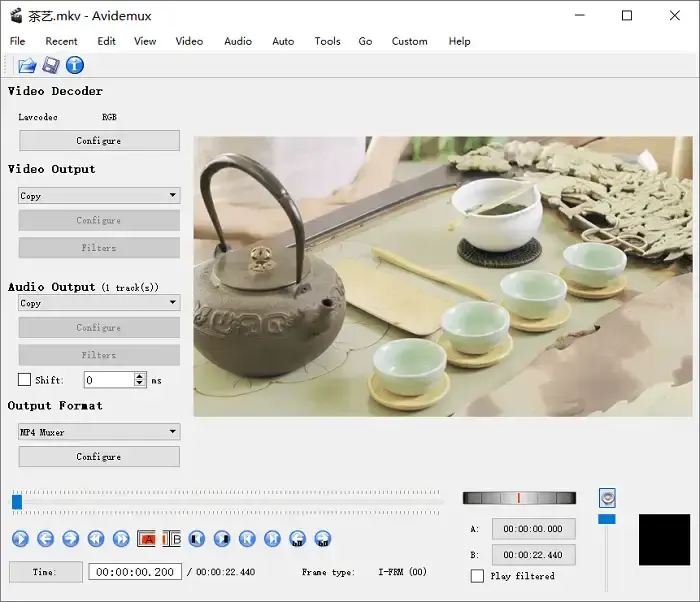This screenshot has height=602, width=700.
Task: Click the blue timeline slider handle
Action: pos(17,502)
